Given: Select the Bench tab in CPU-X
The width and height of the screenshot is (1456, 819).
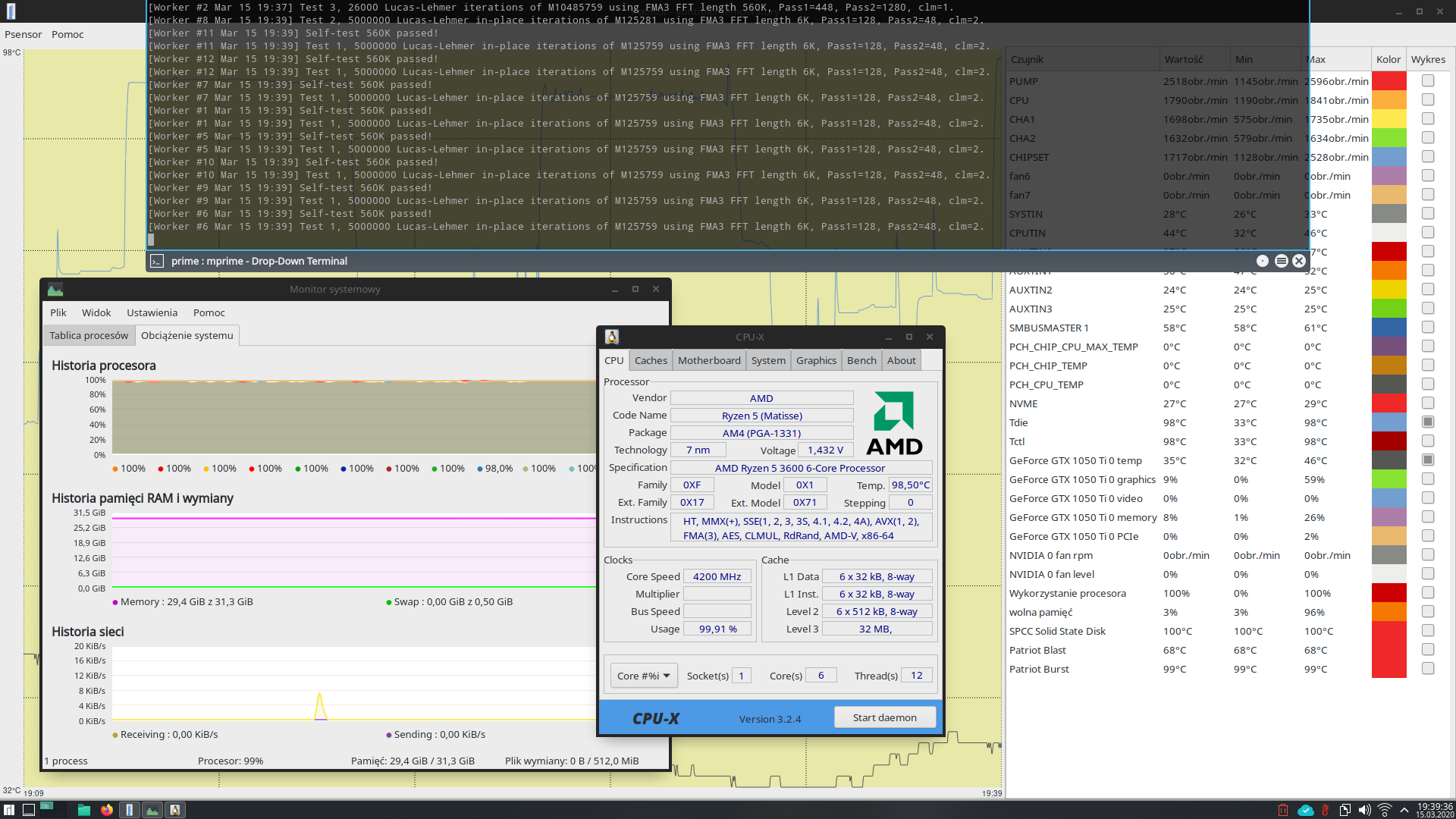Looking at the screenshot, I should point(861,360).
